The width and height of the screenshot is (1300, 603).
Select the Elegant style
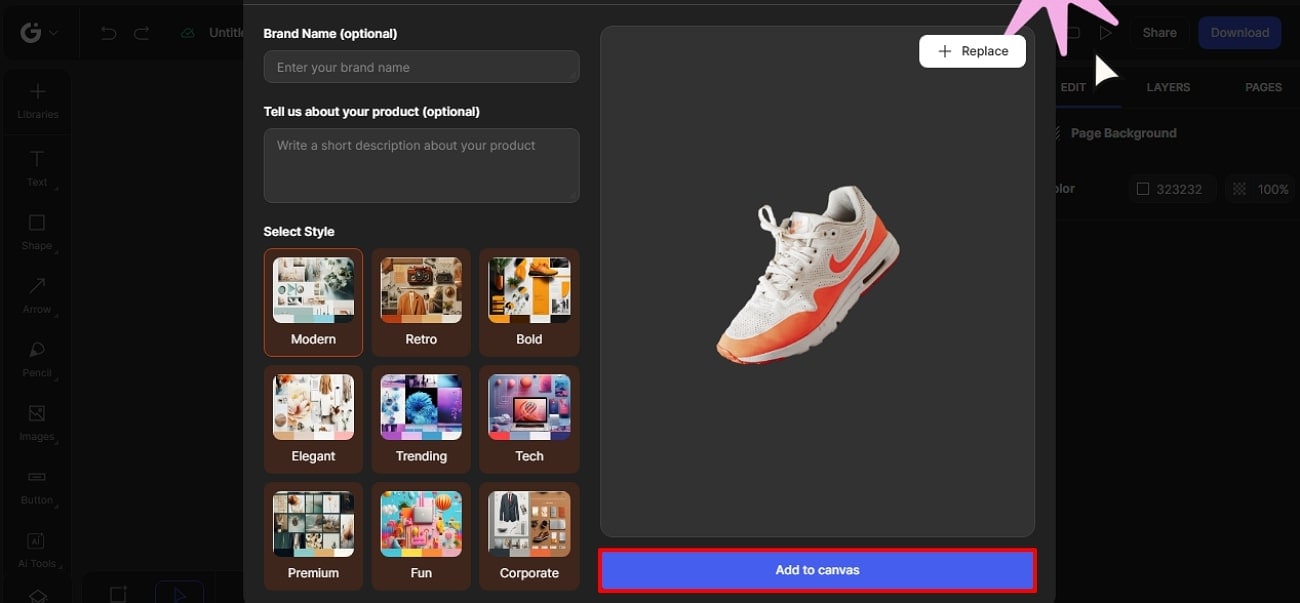[x=313, y=419]
